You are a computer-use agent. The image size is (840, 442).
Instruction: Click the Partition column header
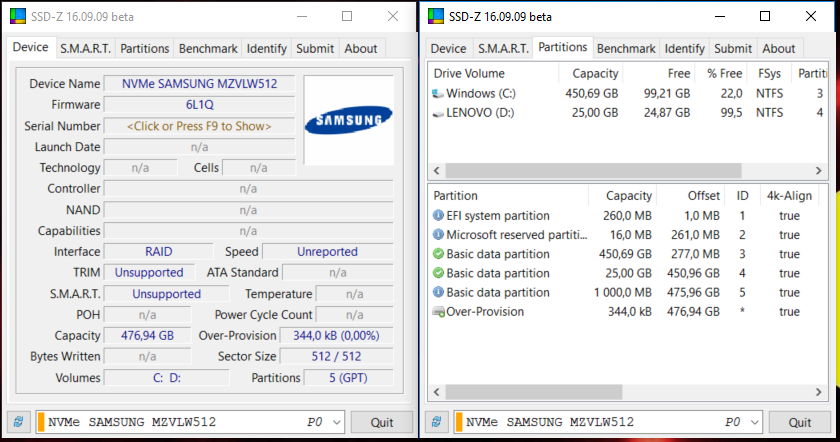508,196
